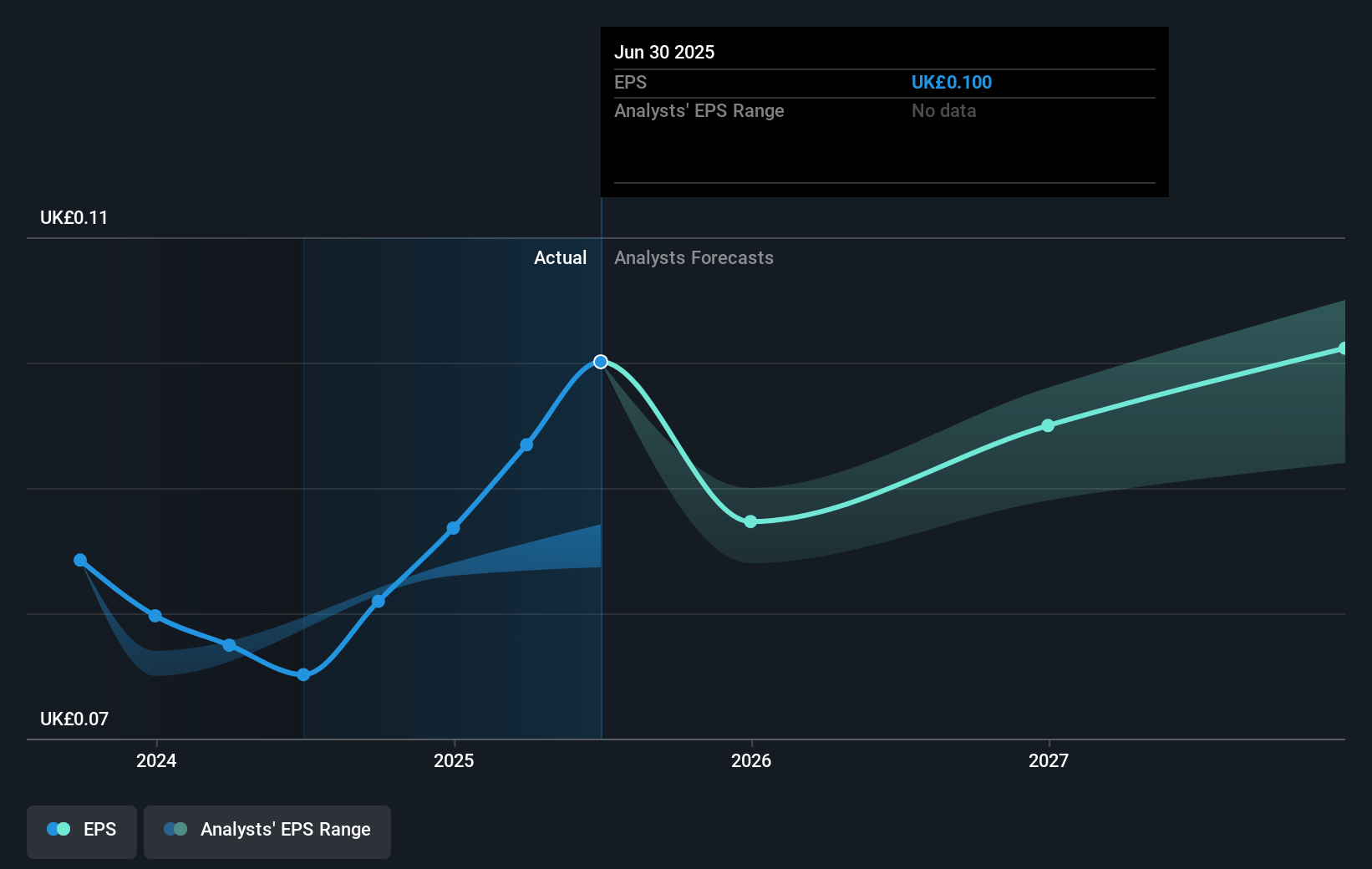This screenshot has width=1372, height=869.
Task: Select the lowest blue dot in mid-2024
Action: 302,673
